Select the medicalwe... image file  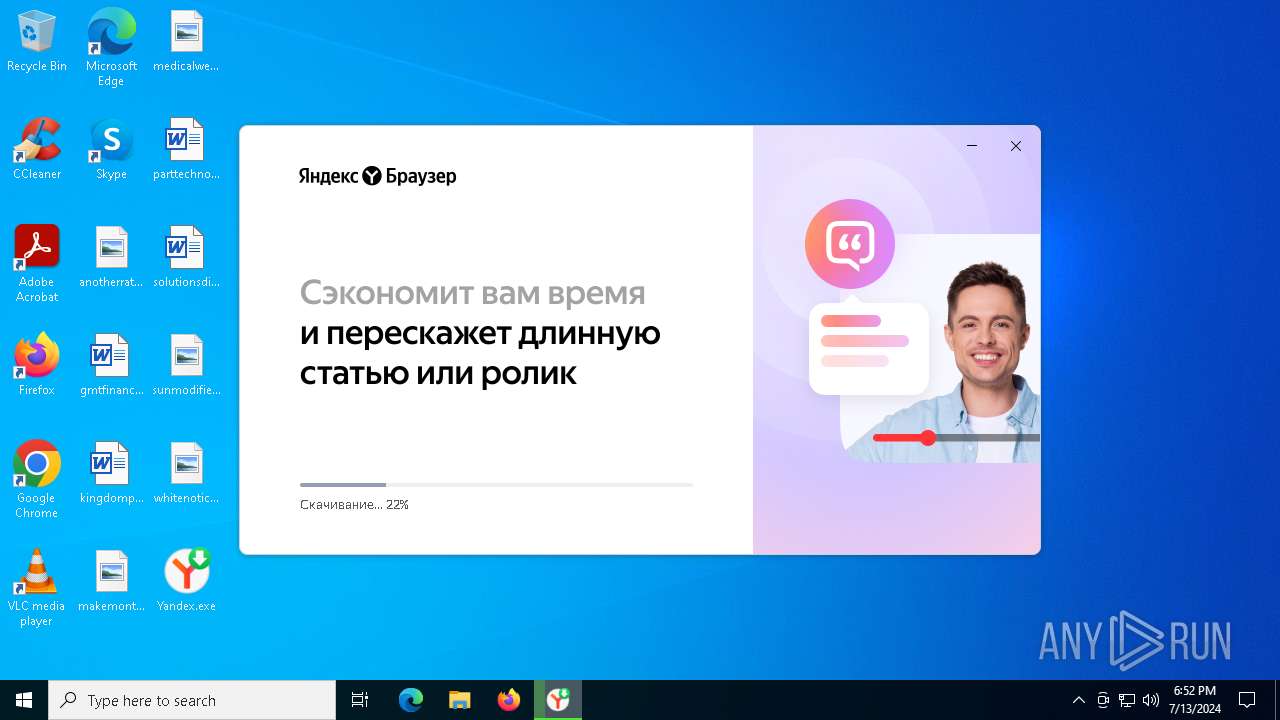point(186,42)
